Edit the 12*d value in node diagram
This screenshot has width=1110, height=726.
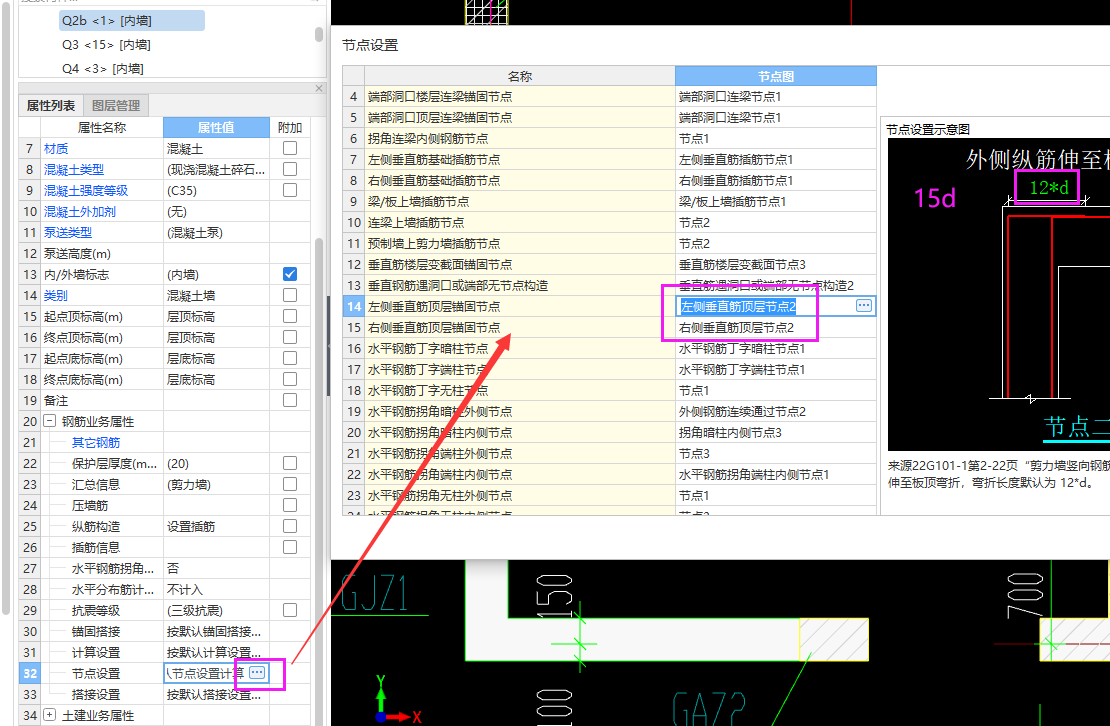1048,188
